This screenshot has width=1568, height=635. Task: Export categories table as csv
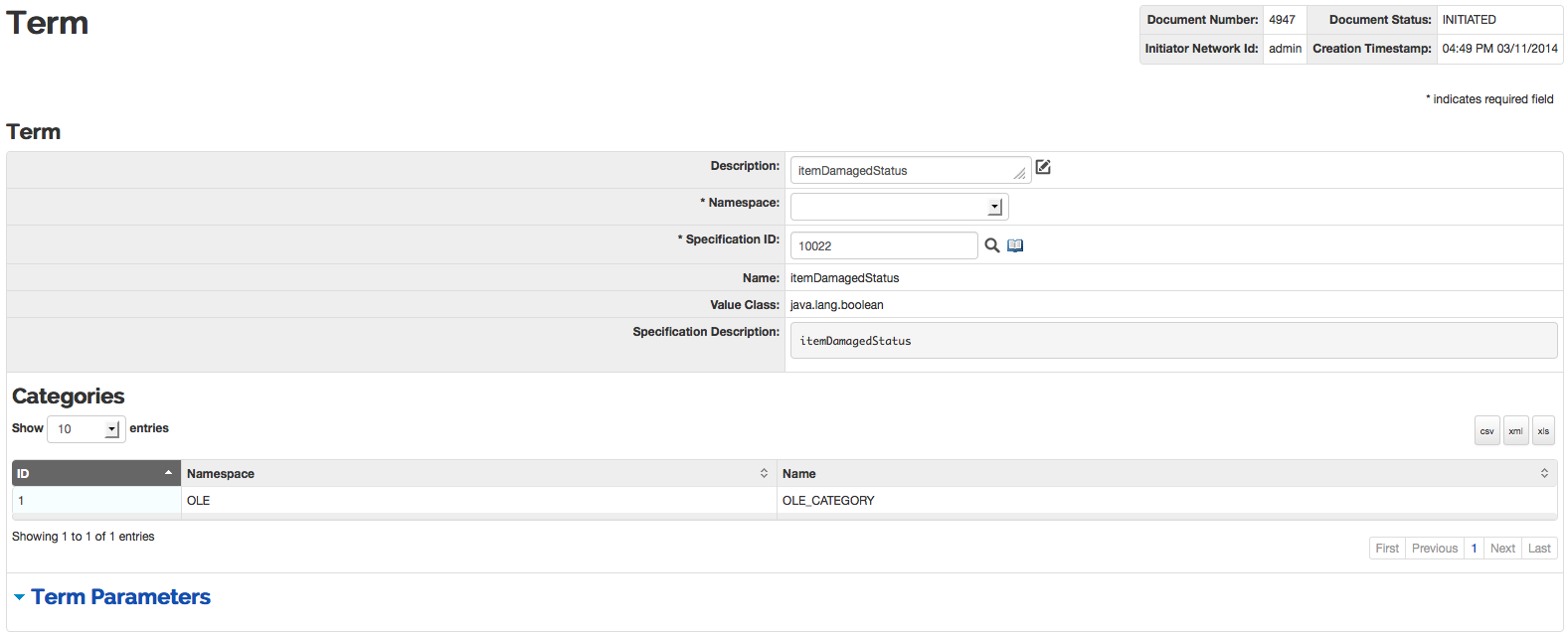(1486, 430)
